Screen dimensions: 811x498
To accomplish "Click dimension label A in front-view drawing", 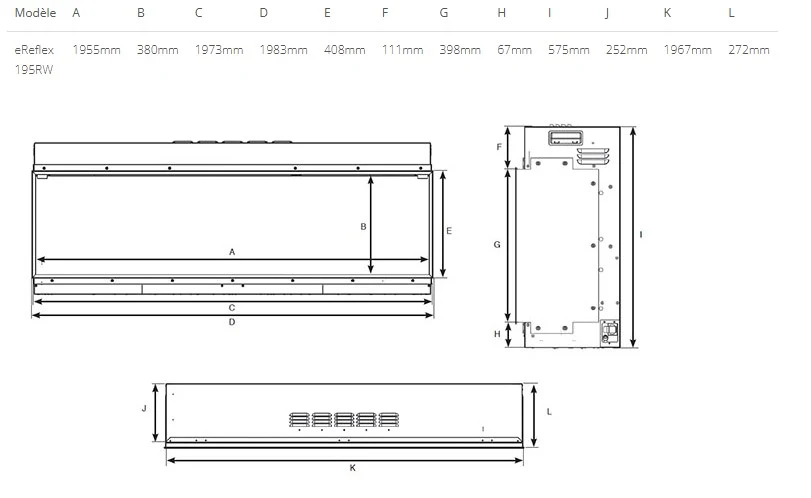I will (x=232, y=252).
